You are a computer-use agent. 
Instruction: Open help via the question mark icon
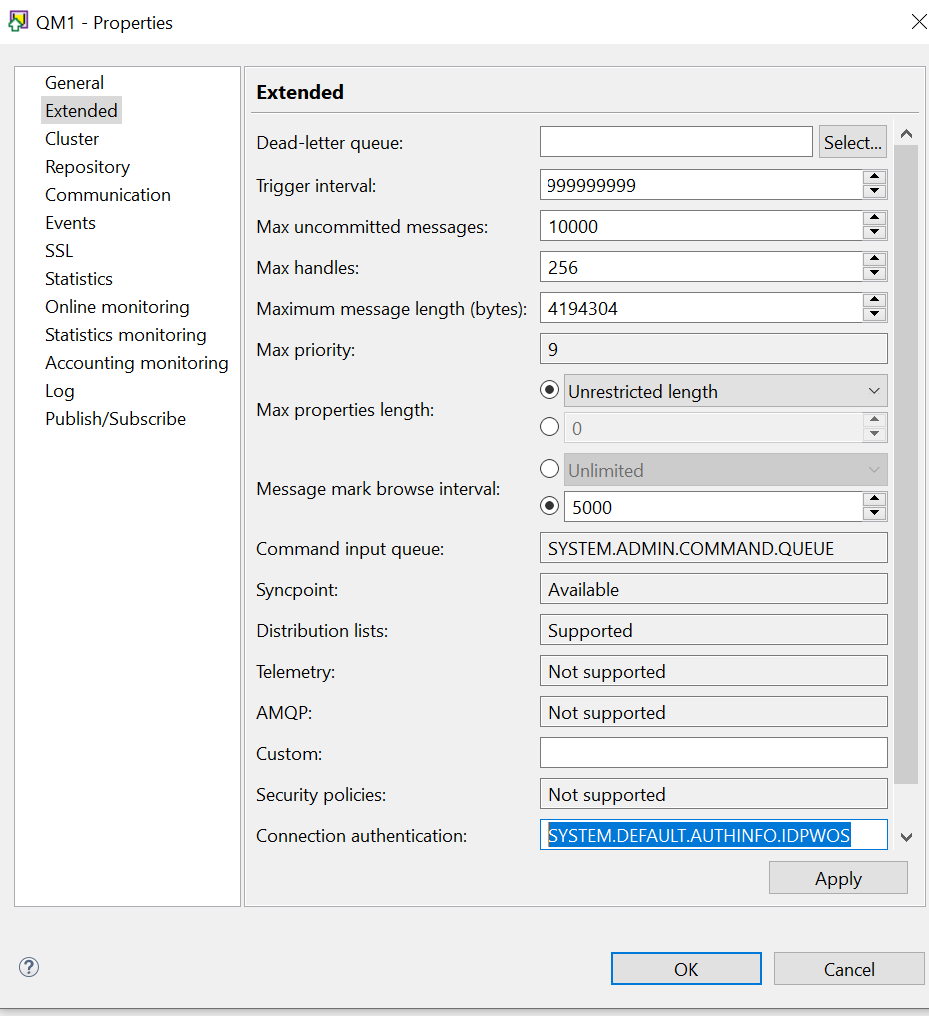28,967
